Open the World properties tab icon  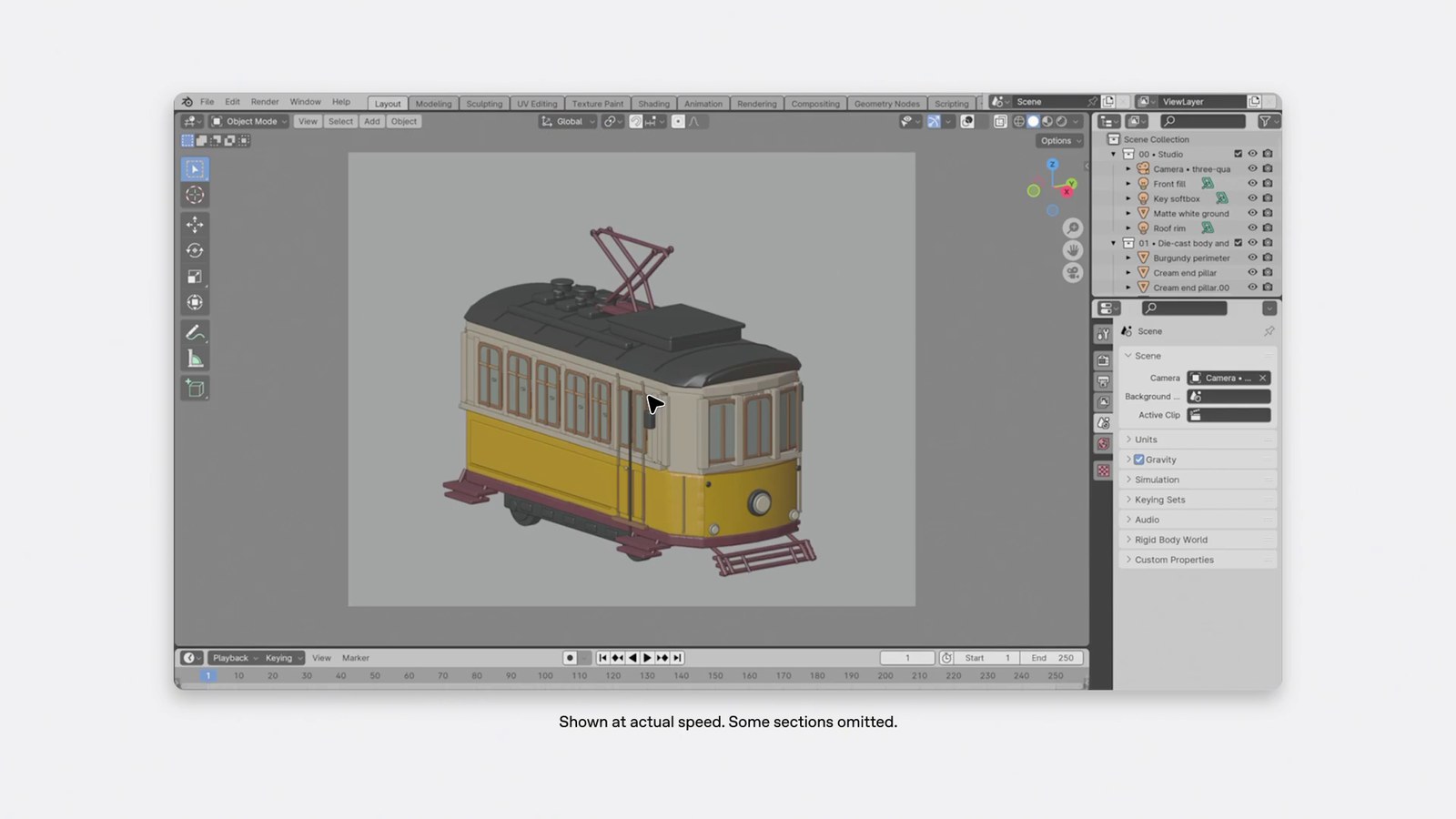[1103, 444]
